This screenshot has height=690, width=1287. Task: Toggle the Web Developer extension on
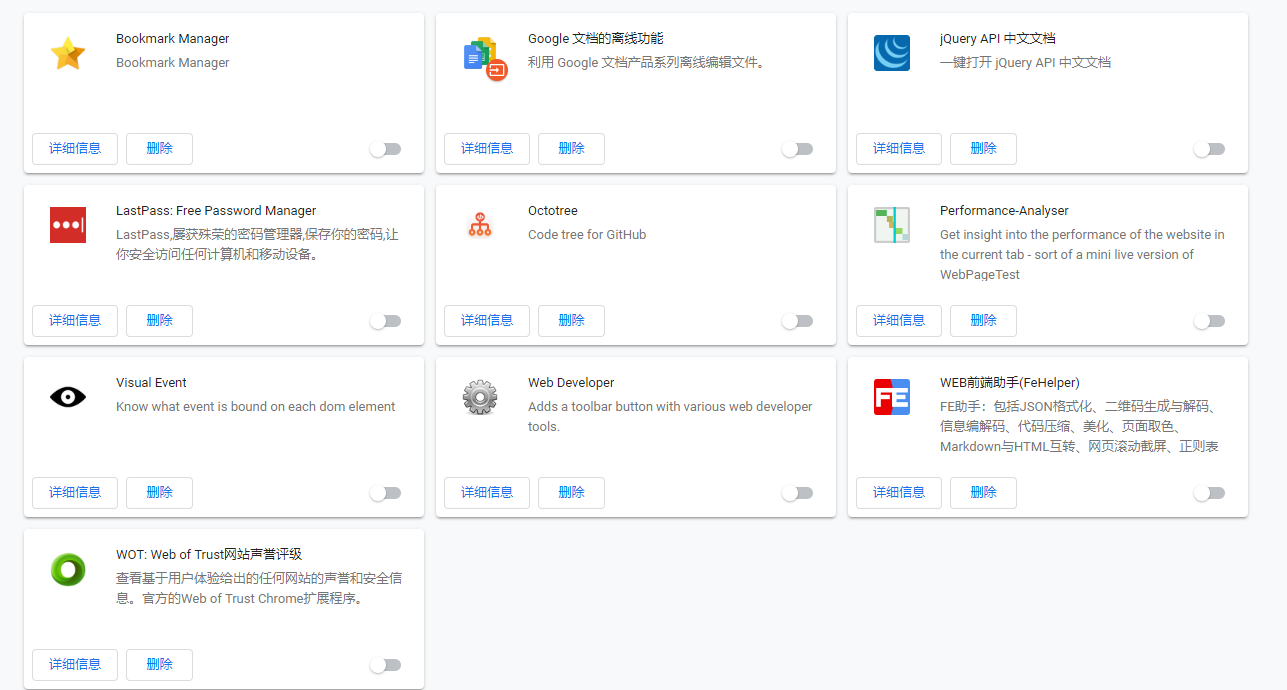pos(797,493)
